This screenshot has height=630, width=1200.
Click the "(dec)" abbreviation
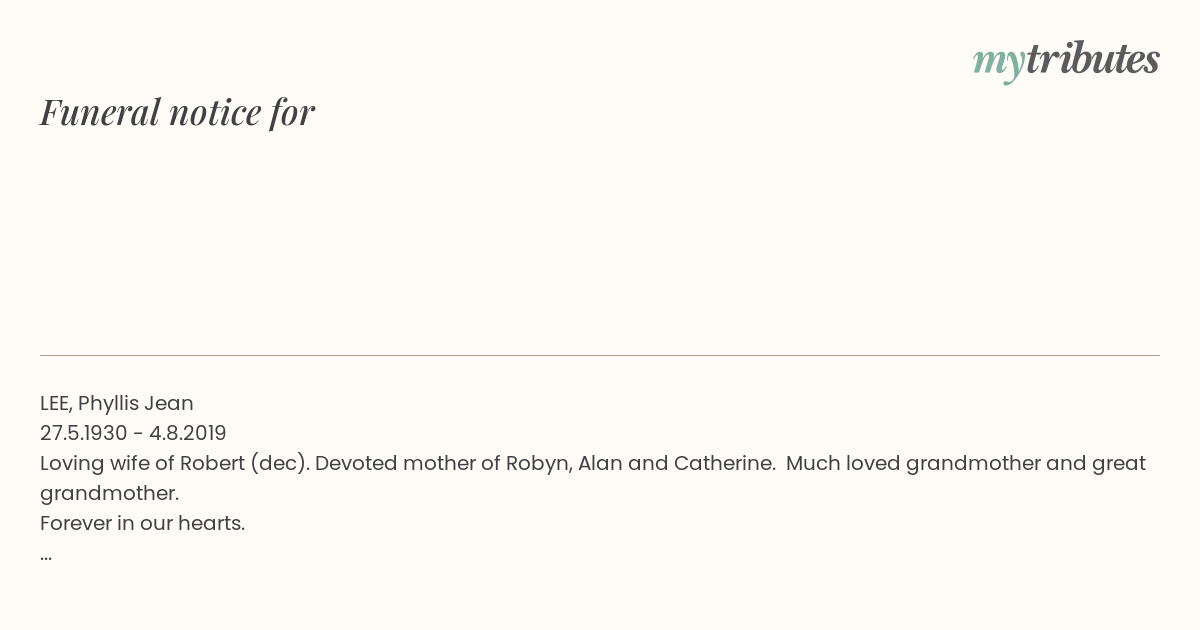(x=279, y=463)
